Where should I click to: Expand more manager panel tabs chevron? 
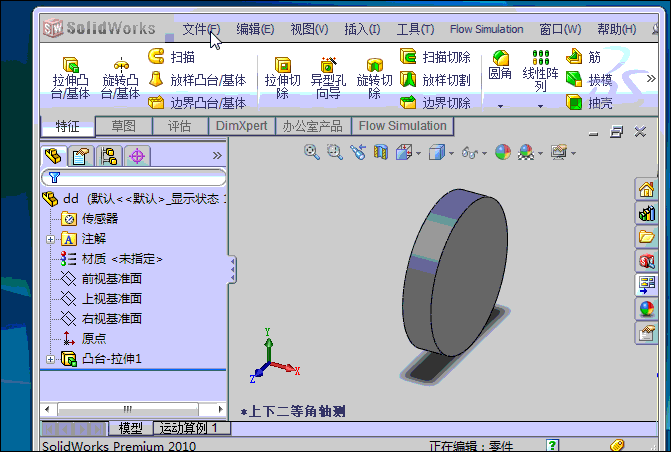click(217, 155)
